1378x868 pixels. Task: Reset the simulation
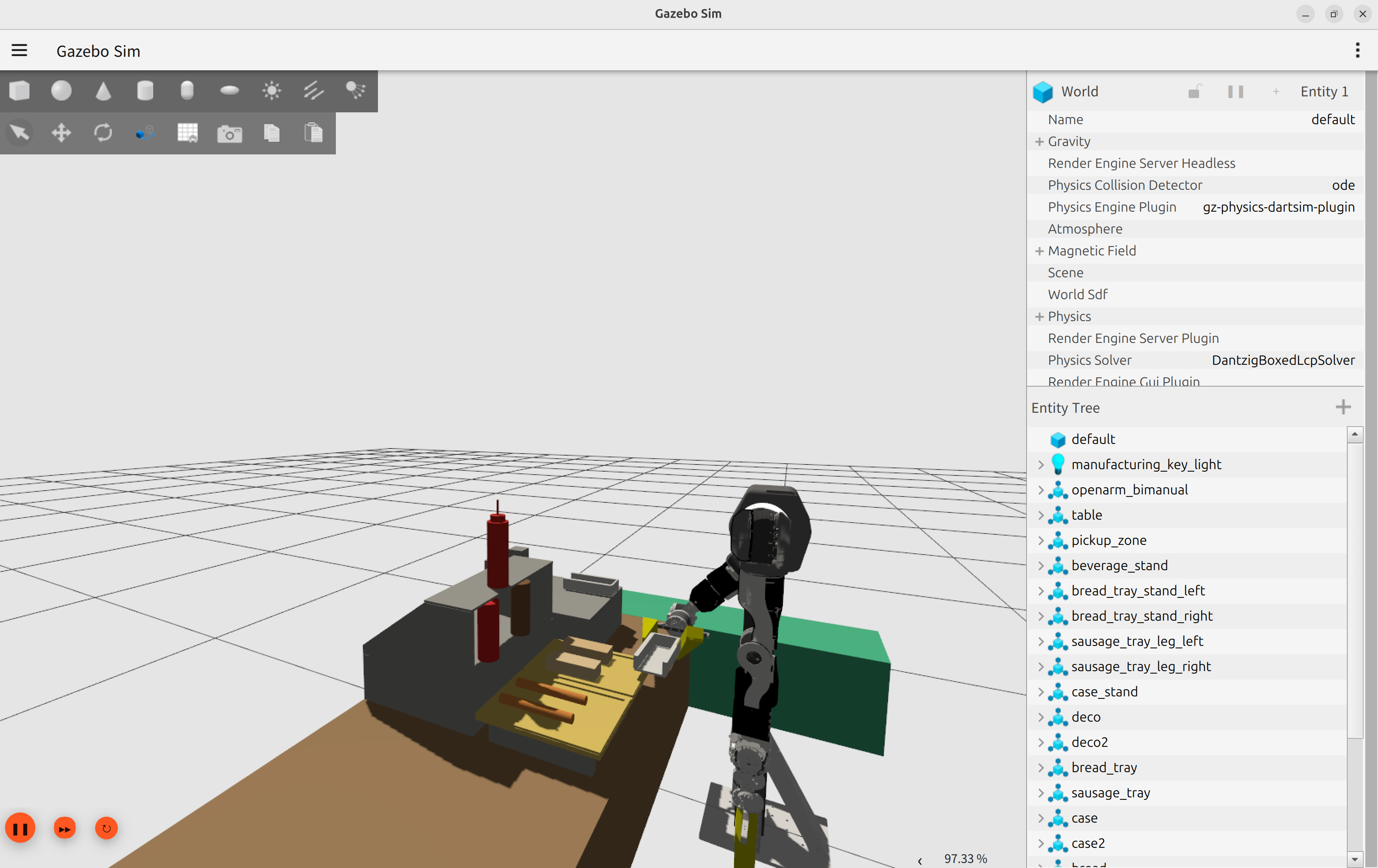[106, 828]
